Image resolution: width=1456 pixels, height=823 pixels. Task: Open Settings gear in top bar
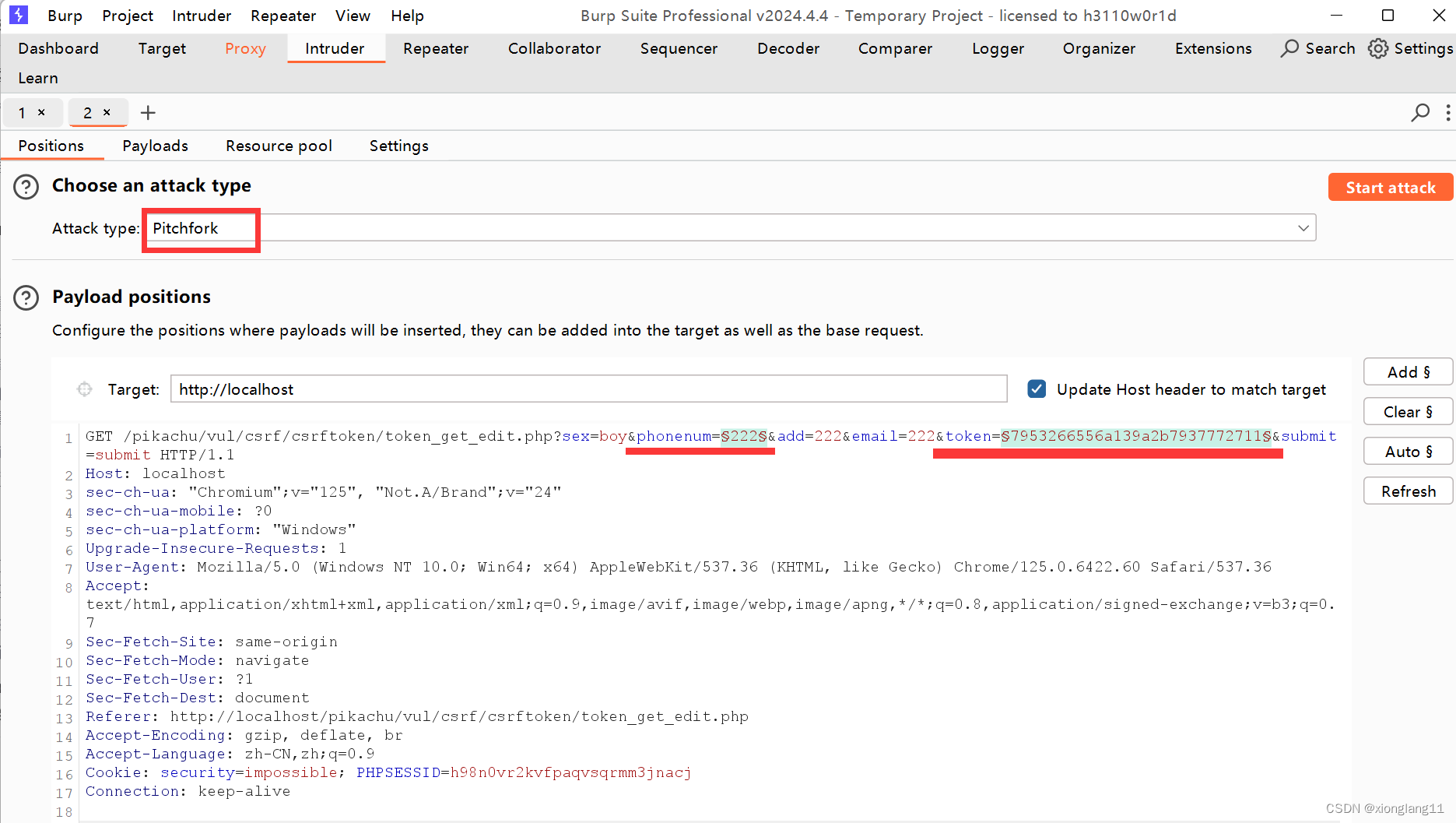tap(1410, 48)
